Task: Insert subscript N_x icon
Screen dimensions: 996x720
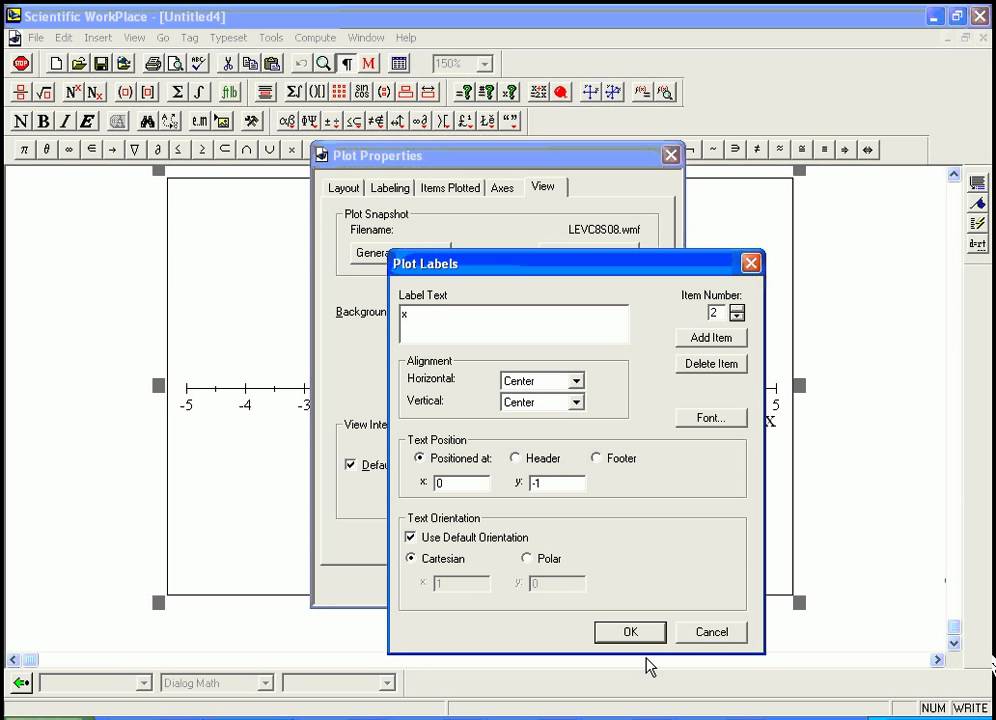Action: [x=95, y=92]
